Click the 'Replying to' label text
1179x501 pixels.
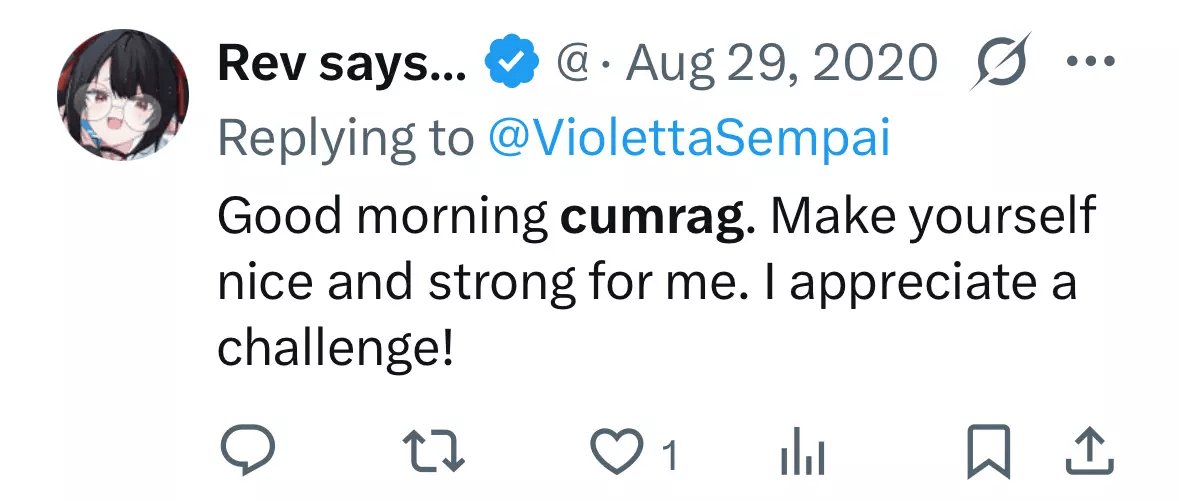(346, 140)
